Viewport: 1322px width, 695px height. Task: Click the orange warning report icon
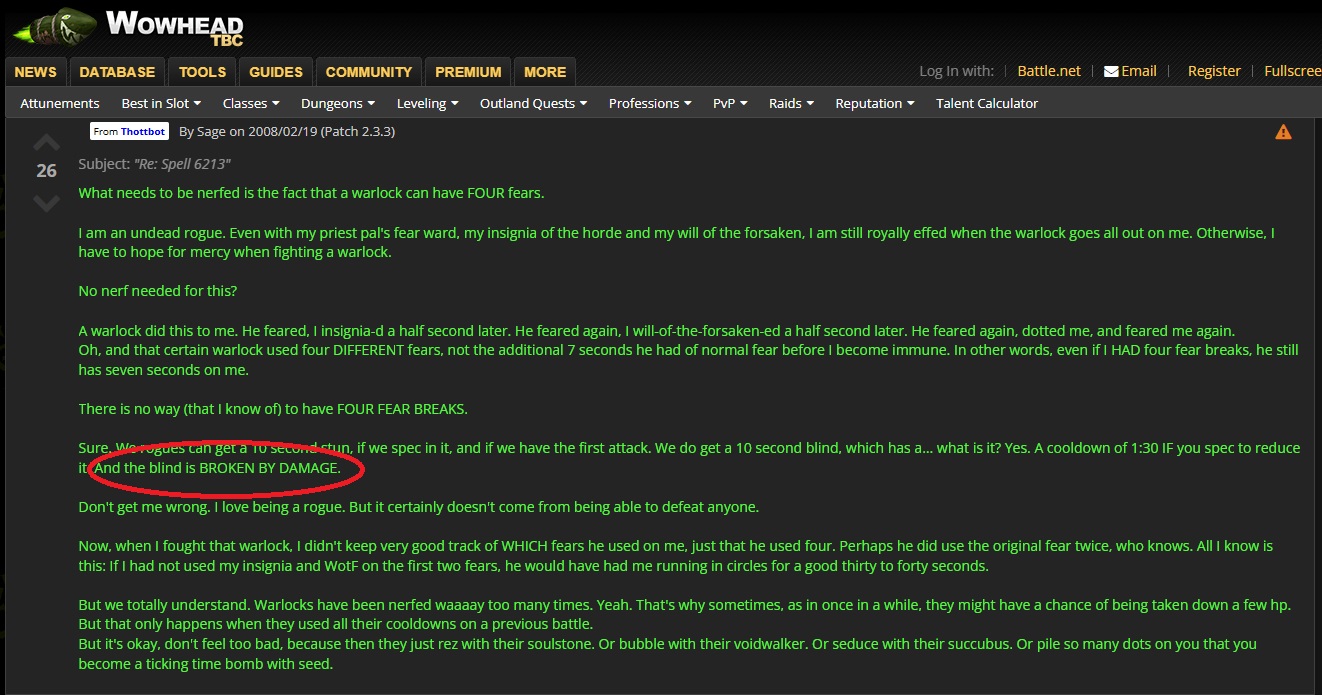coord(1283,132)
